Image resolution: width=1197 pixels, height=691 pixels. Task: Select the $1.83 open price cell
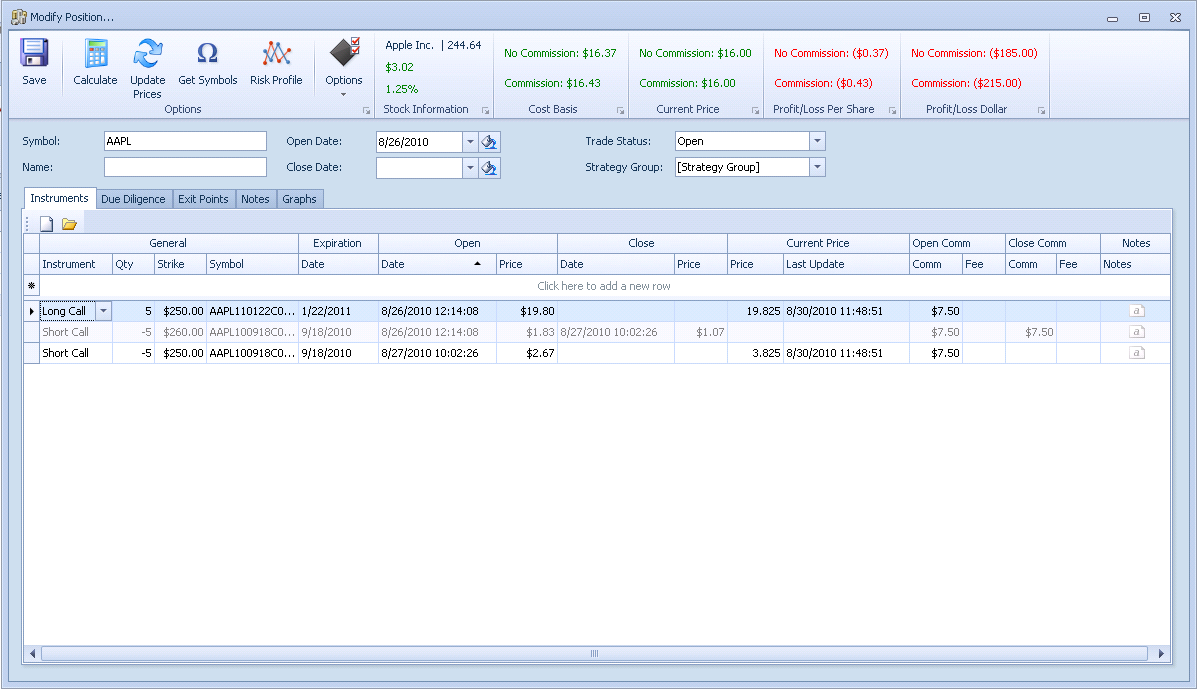pyautogui.click(x=527, y=332)
